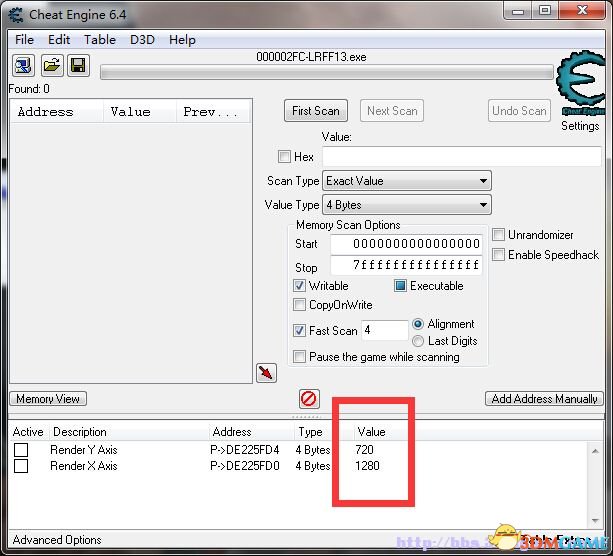Viewport: 613px width, 556px height.
Task: Click address P->DE225FD0
Action: point(245,466)
